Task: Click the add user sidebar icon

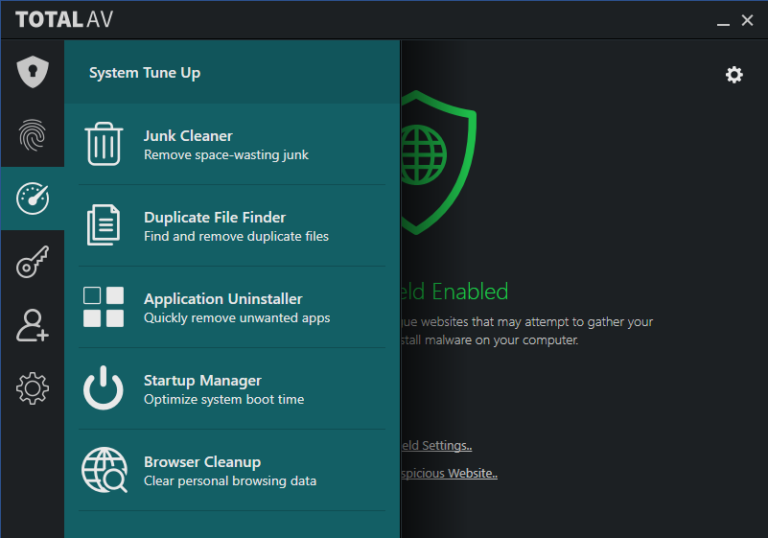Action: (32, 325)
